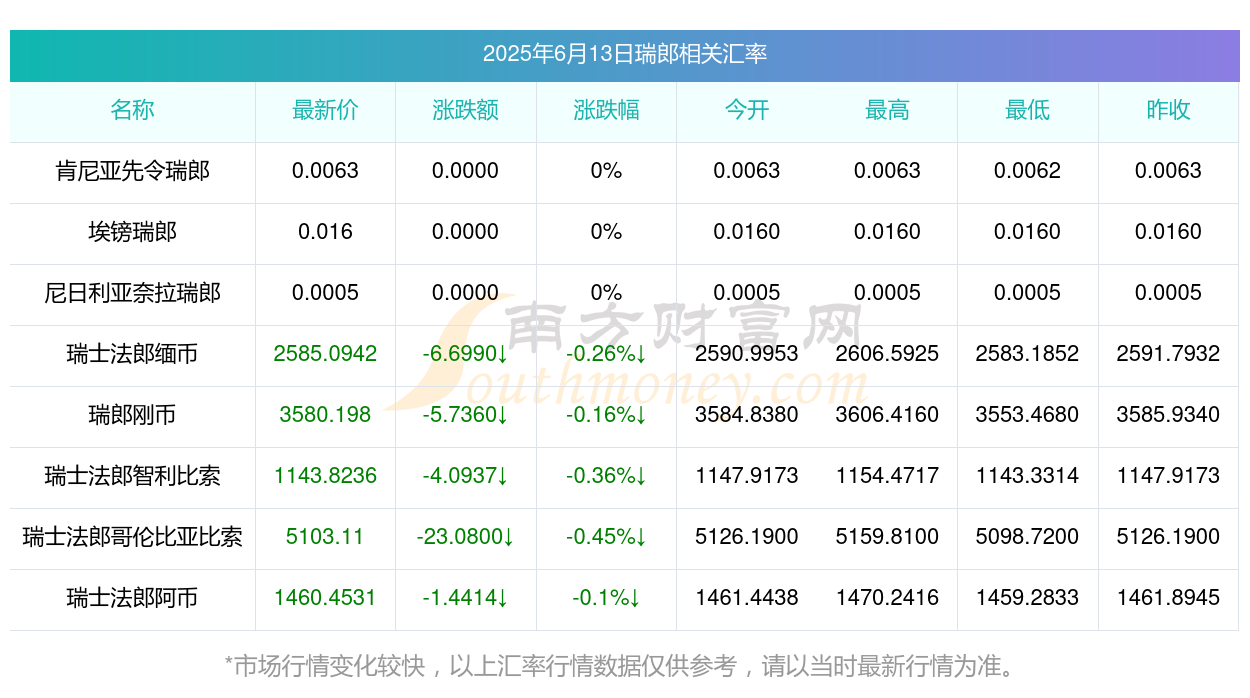Screen dimensions: 1250x698
Task: Click opening value 3584.8380
Action: tap(747, 415)
